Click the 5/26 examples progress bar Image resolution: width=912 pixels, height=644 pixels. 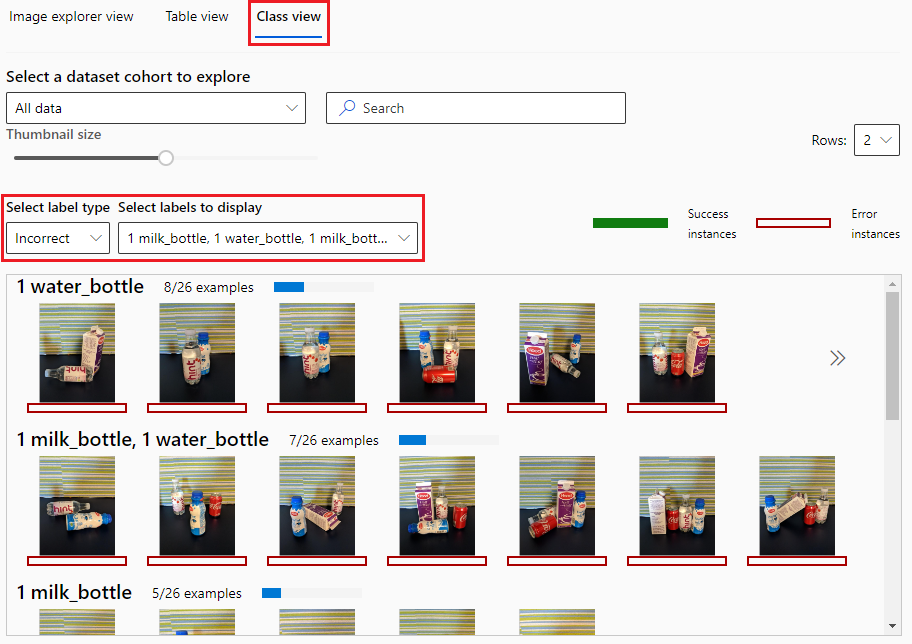pos(312,593)
